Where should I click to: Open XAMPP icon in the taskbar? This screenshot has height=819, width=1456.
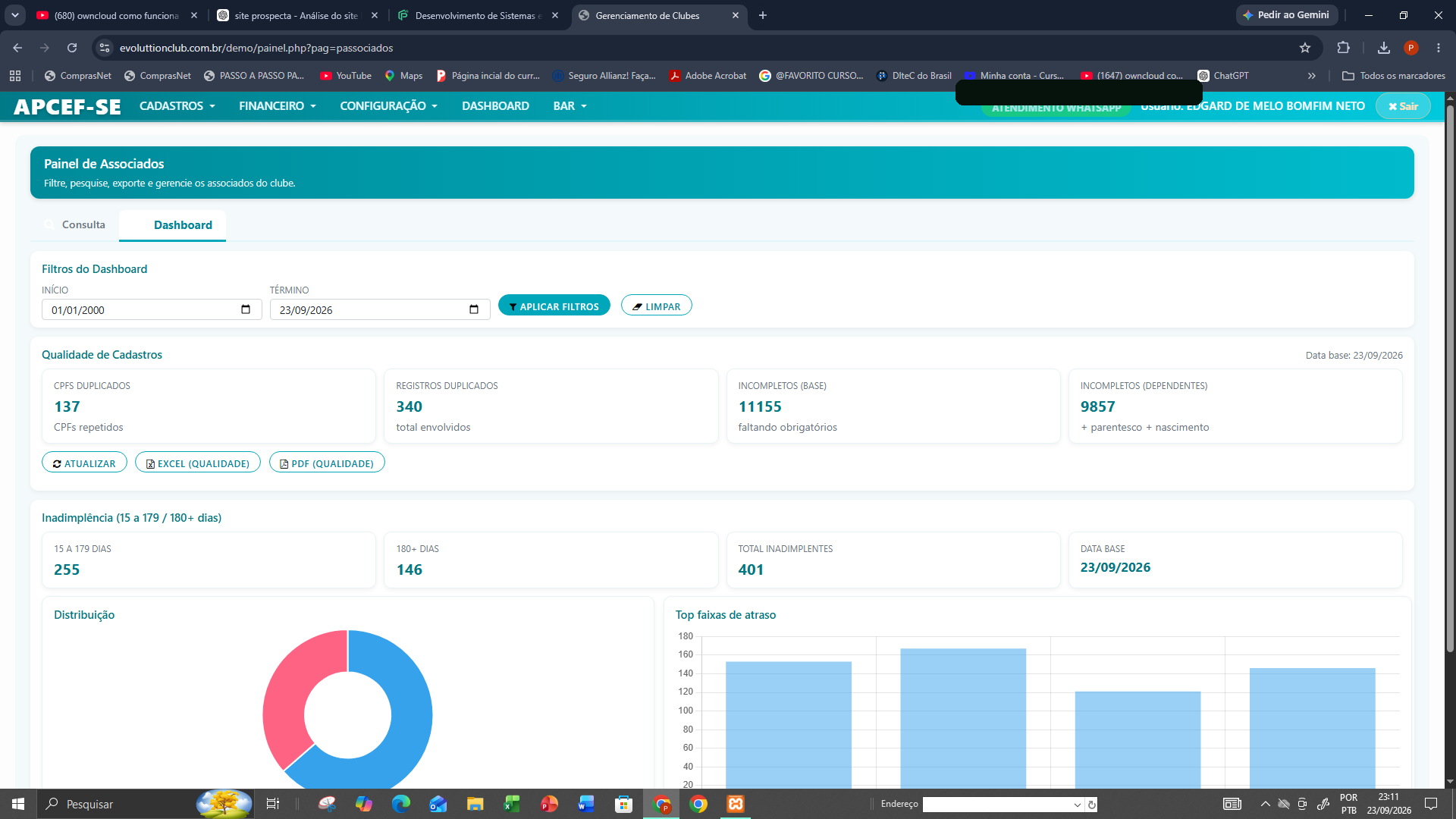click(736, 804)
